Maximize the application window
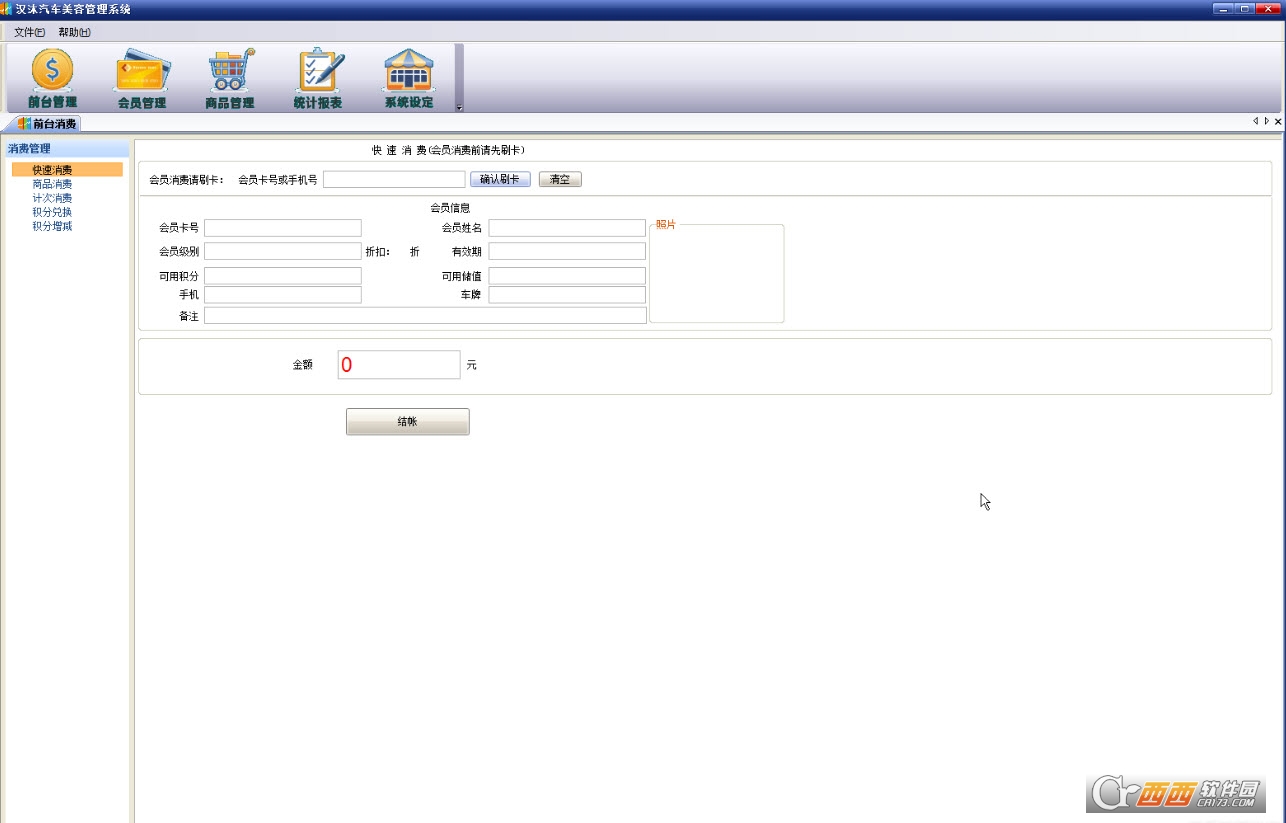Screen dimensions: 1286x823 (x=1245, y=8)
